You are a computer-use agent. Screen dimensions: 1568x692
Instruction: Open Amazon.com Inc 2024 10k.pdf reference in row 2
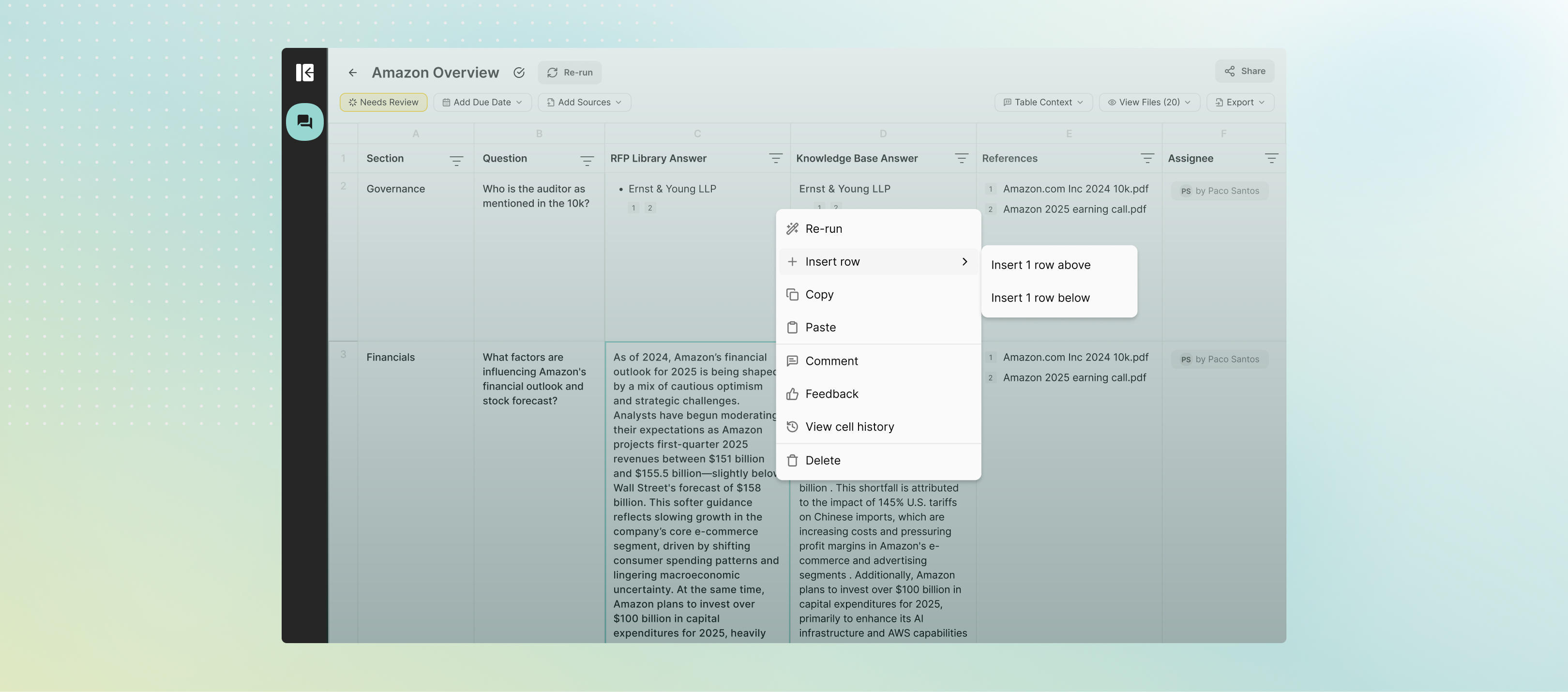tap(1075, 189)
